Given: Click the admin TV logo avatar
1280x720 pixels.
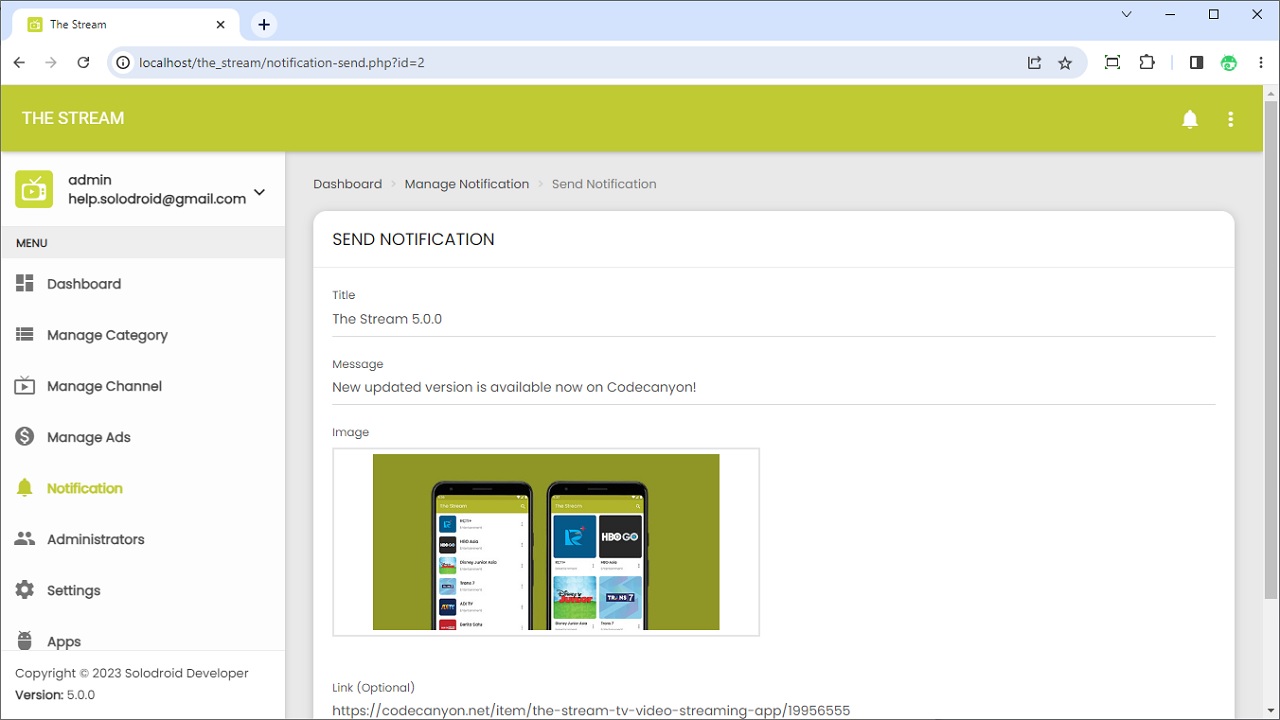Looking at the screenshot, I should tap(34, 189).
